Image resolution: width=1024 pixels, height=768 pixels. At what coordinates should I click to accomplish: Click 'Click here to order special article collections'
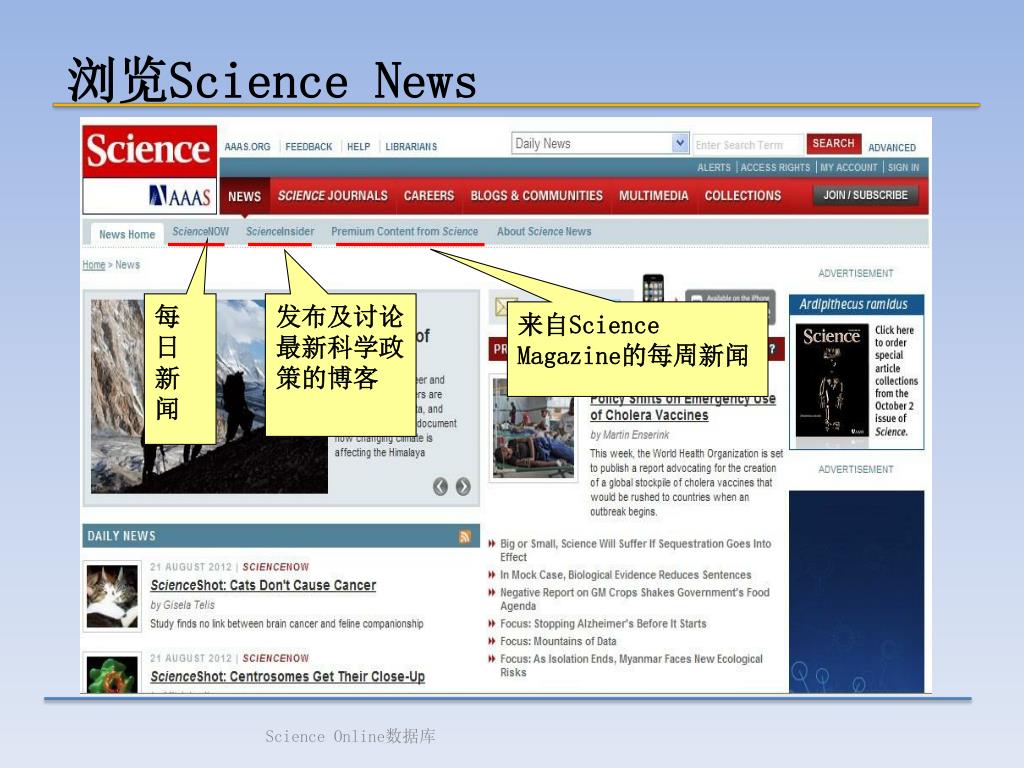(x=895, y=381)
